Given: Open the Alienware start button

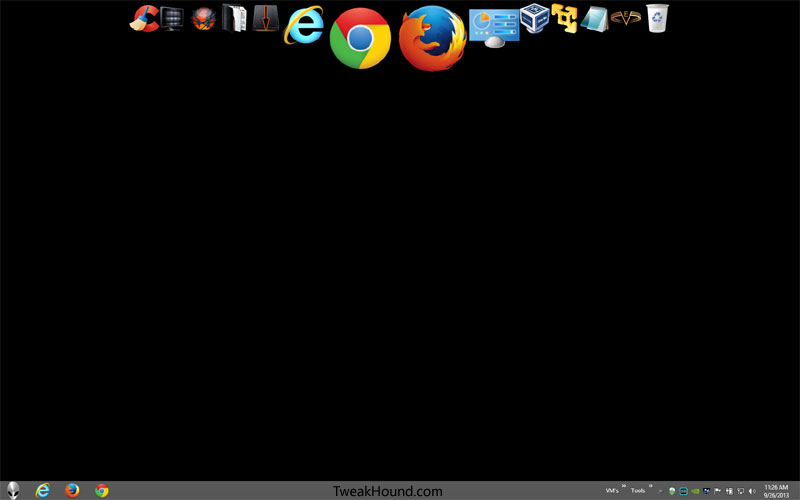Looking at the screenshot, I should point(13,490).
